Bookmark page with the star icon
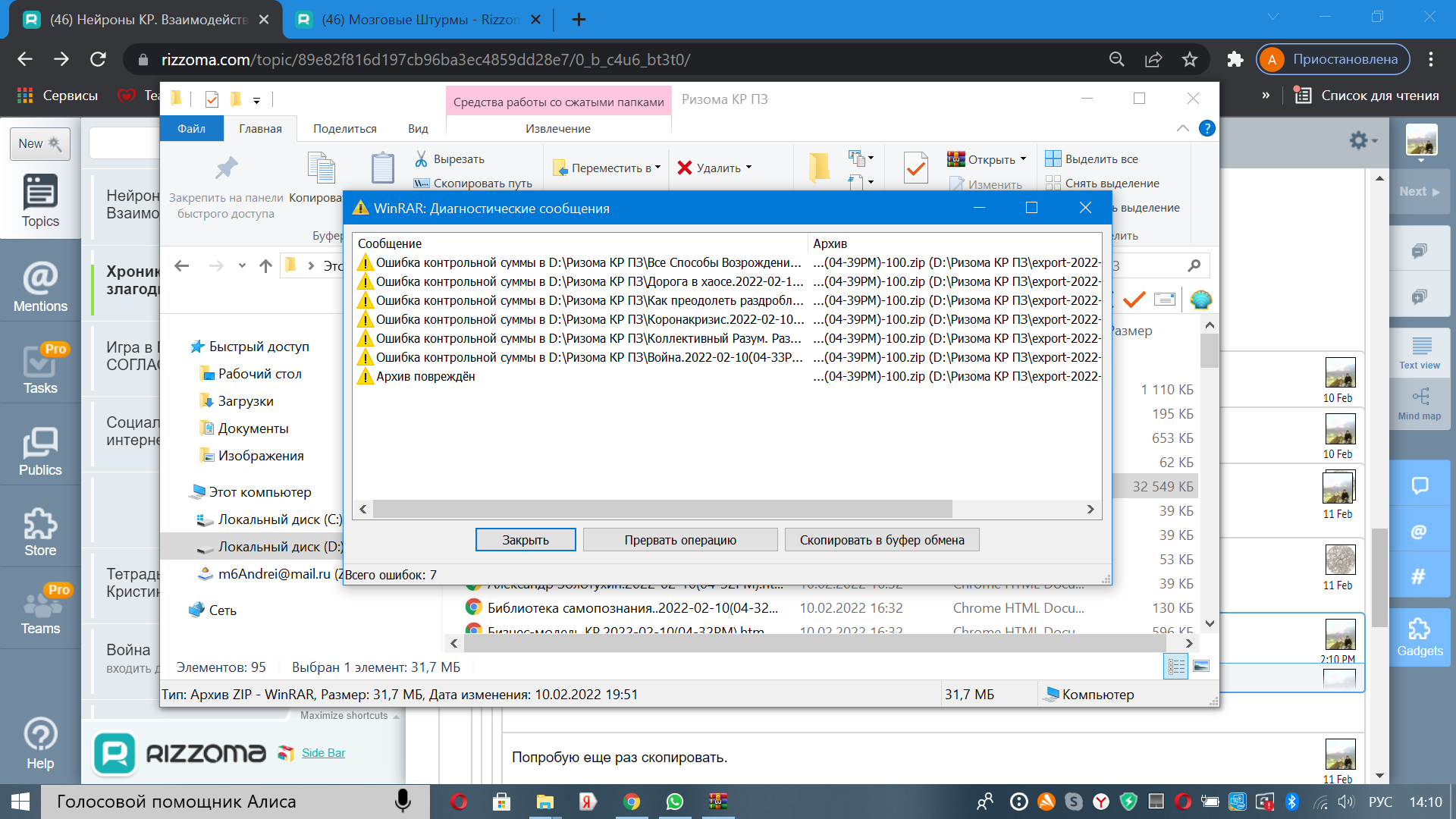Image resolution: width=1456 pixels, height=819 pixels. pos(1190,59)
